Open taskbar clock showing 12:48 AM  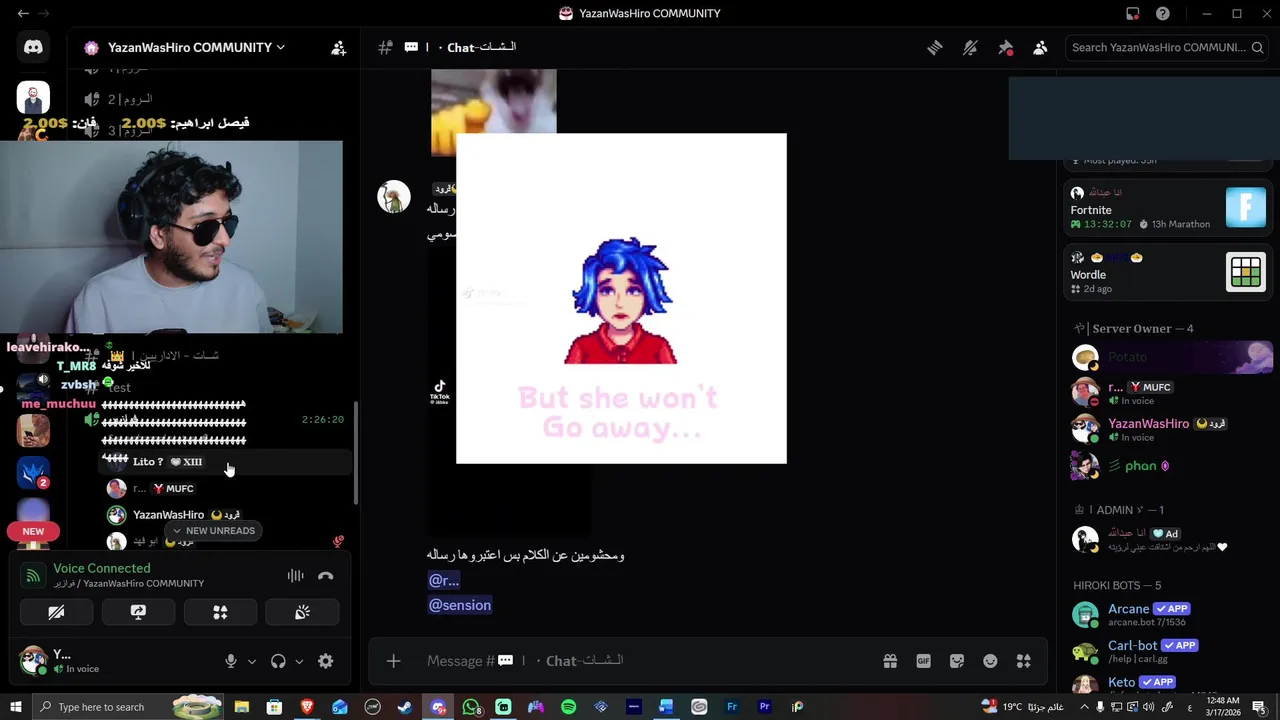[1222, 707]
